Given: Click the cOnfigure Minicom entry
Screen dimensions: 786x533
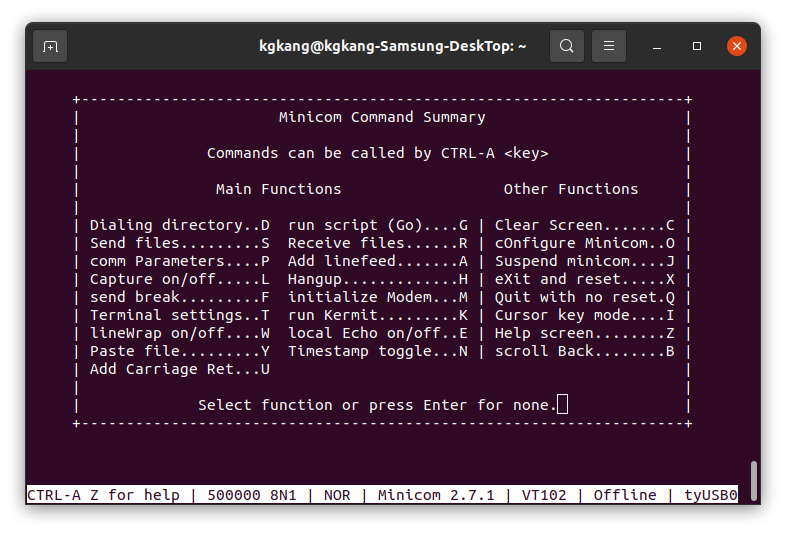Looking at the screenshot, I should [x=584, y=243].
